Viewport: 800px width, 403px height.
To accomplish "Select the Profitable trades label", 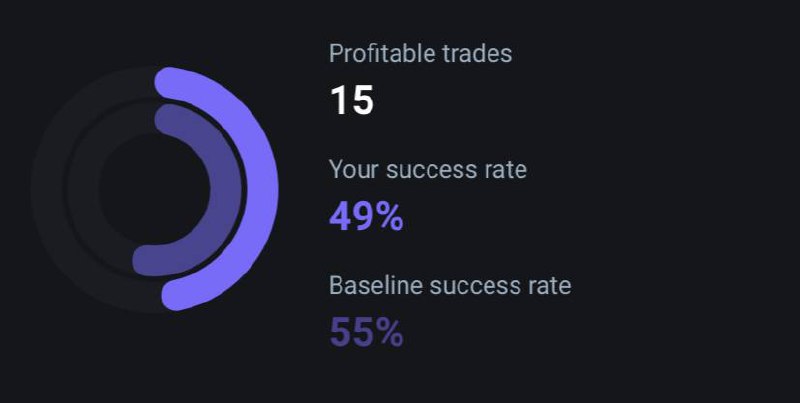I will tap(420, 53).
